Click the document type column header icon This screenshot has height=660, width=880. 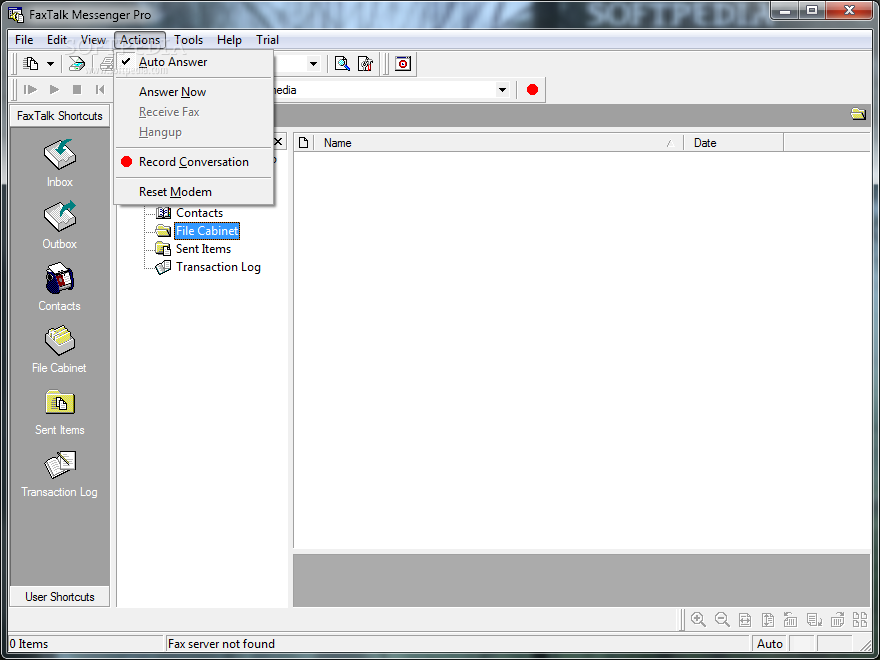pos(304,143)
